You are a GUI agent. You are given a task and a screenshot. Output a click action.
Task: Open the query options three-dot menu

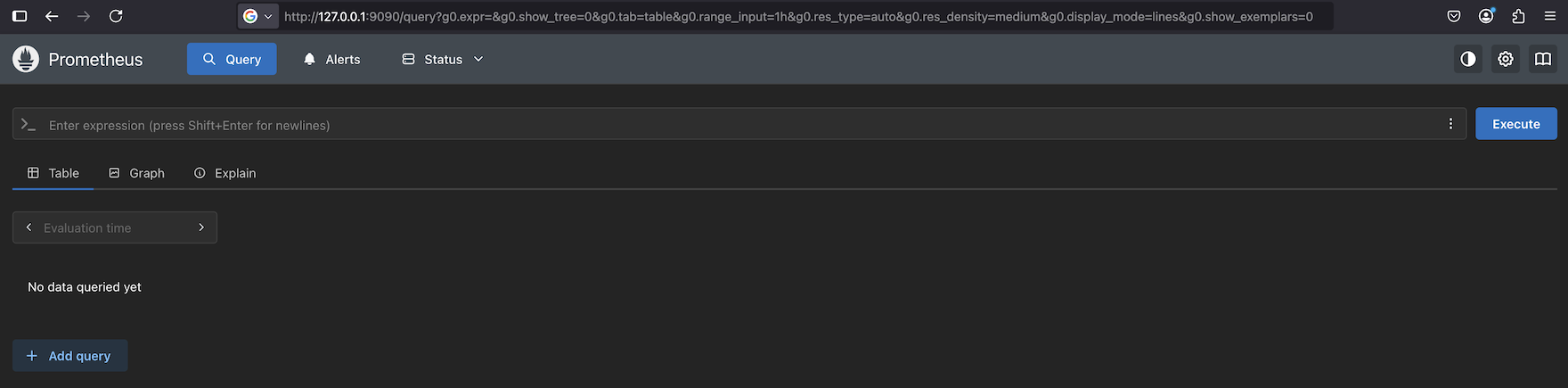[1450, 124]
